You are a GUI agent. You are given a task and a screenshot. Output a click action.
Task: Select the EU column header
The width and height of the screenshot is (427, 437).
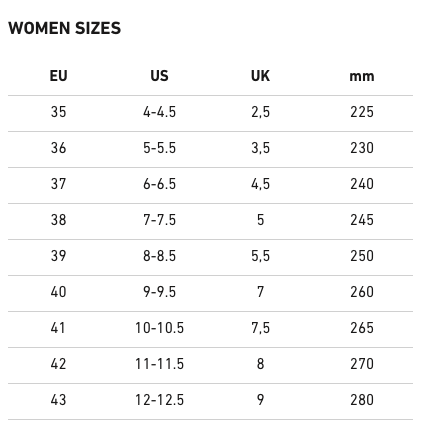58,76
